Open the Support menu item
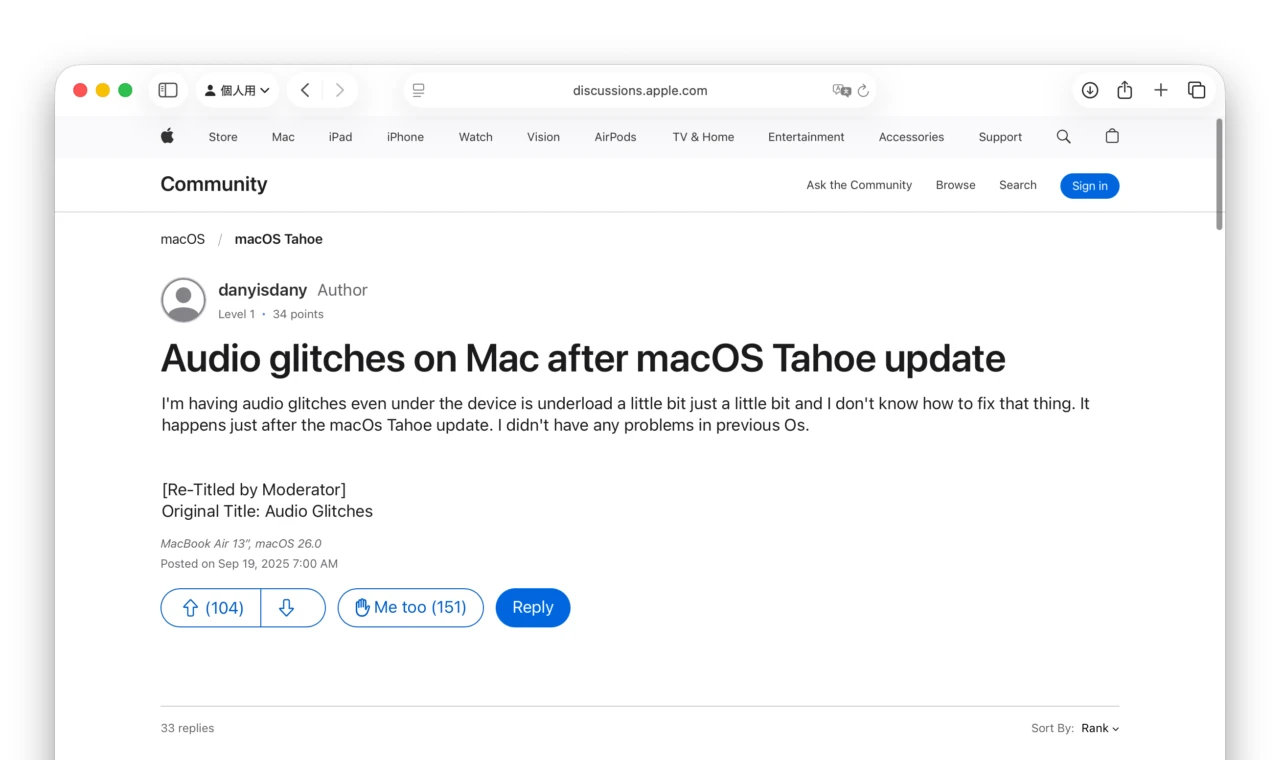Image resolution: width=1280 pixels, height=760 pixels. [x=1000, y=136]
